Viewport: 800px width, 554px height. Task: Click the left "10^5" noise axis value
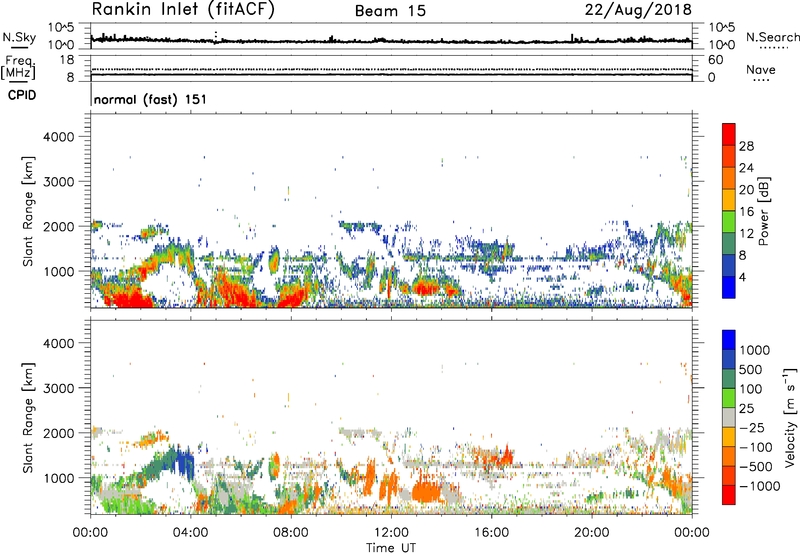pos(61,27)
